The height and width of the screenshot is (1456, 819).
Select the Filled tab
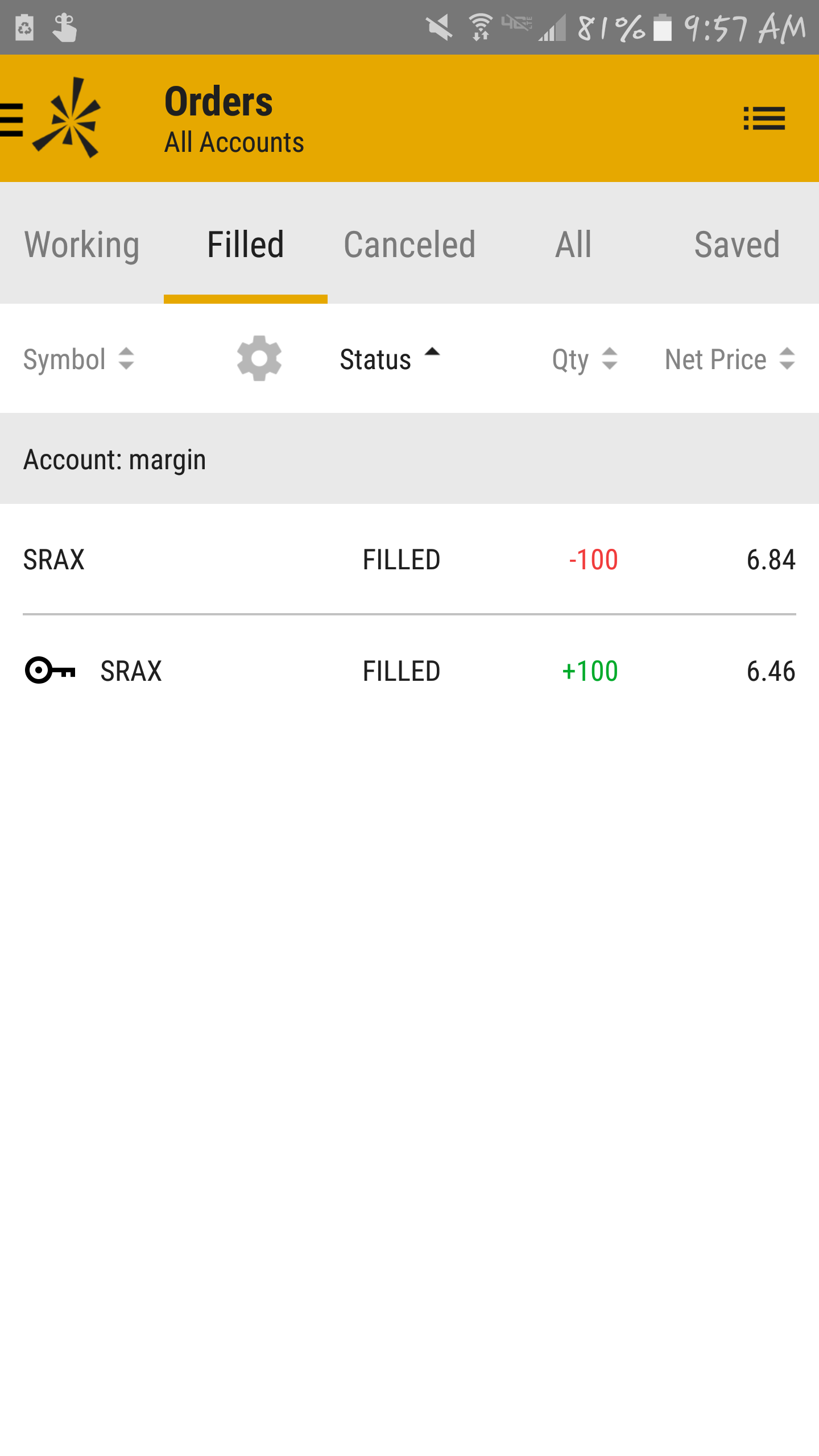tap(246, 245)
